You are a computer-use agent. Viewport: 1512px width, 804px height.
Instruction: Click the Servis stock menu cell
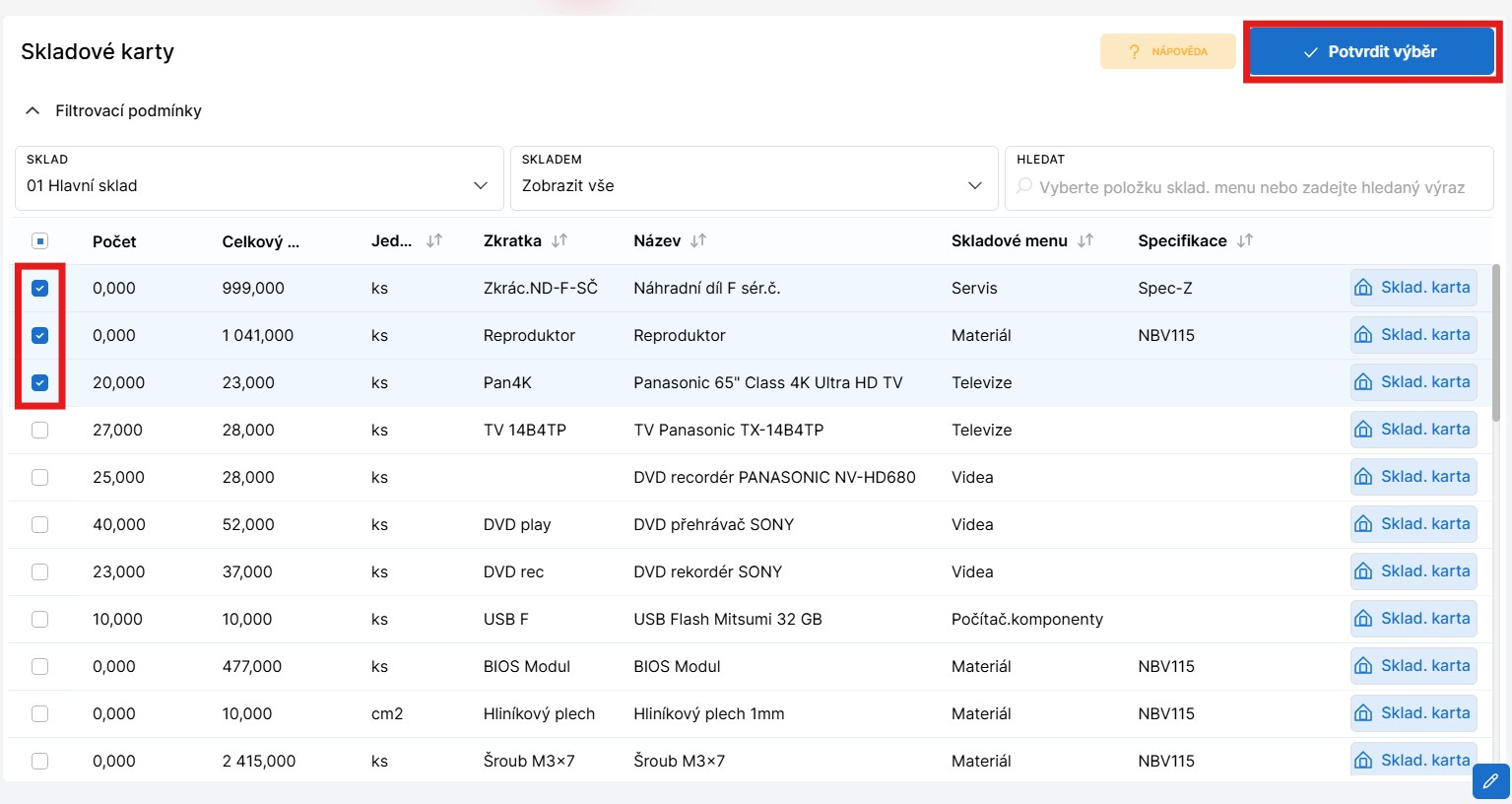point(974,288)
